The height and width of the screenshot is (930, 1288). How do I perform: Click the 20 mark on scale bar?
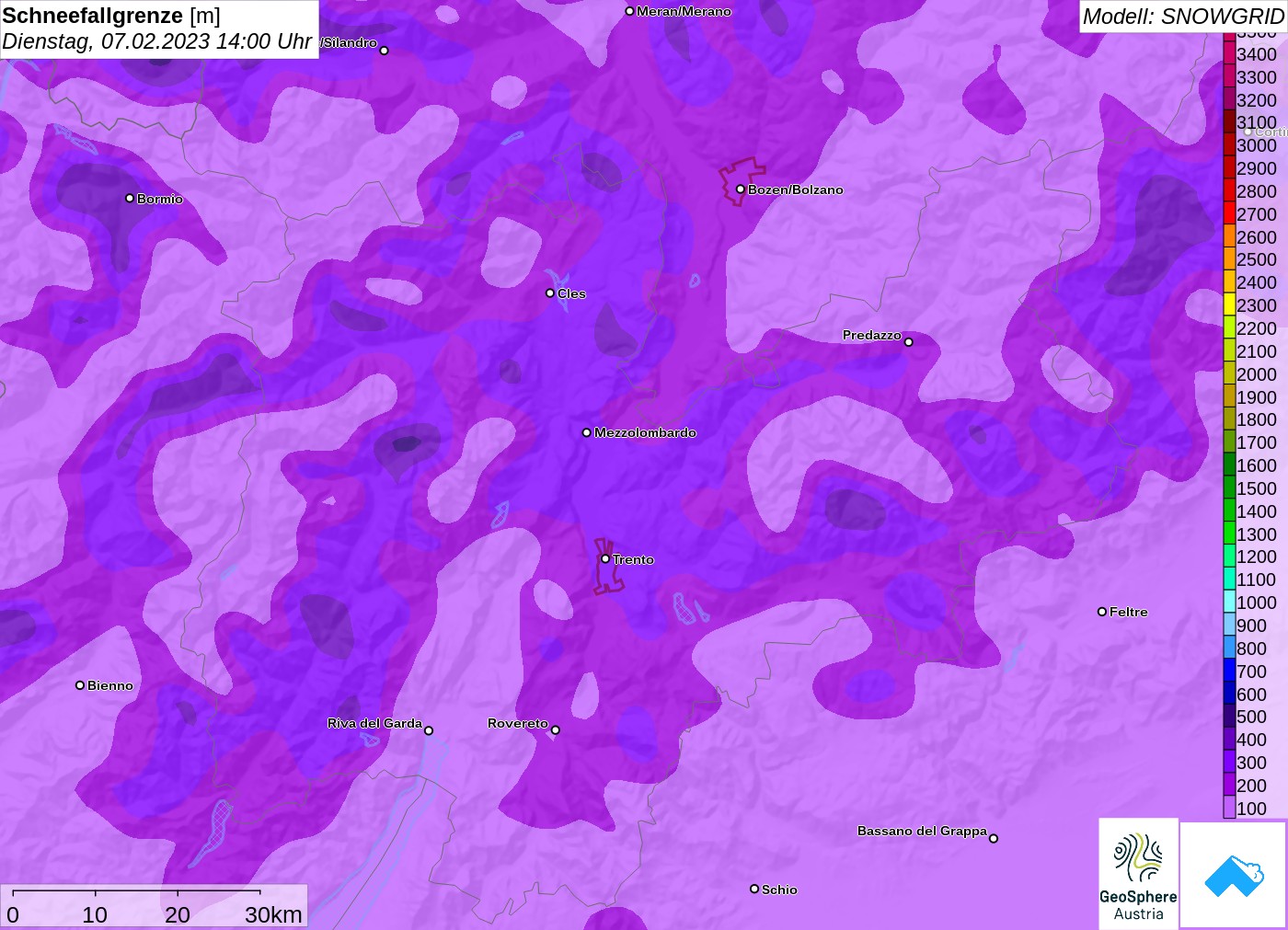coord(178,914)
